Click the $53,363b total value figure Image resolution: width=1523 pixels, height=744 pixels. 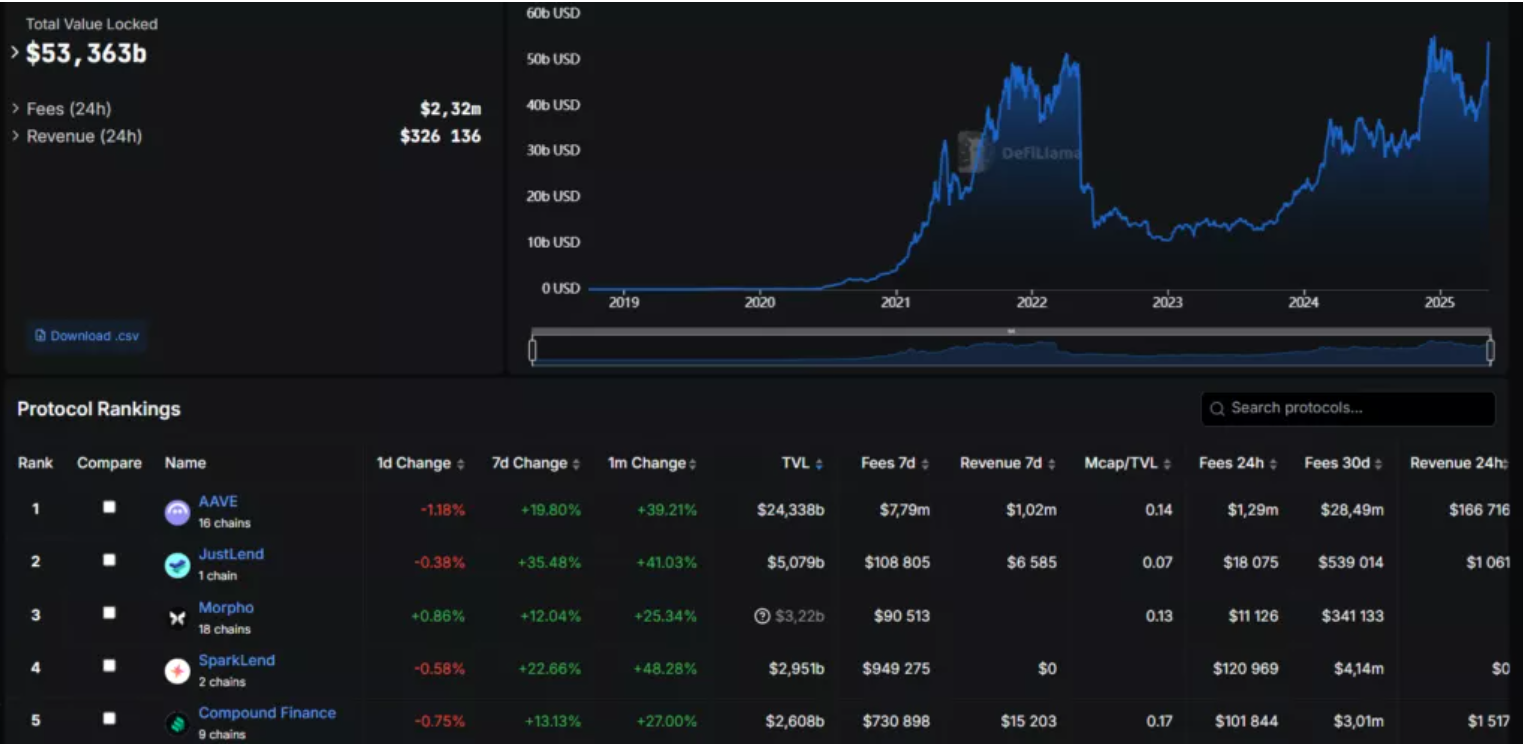point(86,54)
